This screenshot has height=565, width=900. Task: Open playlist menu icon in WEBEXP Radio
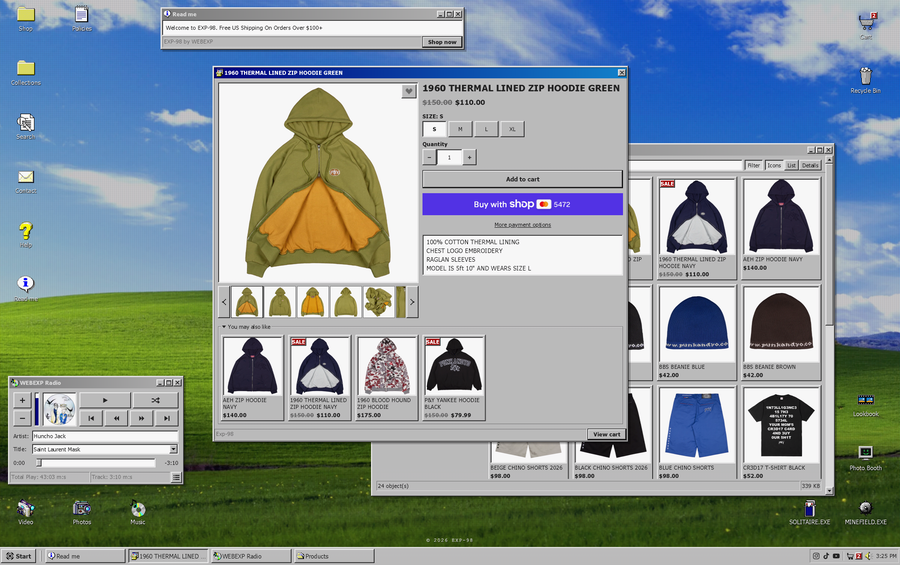(176, 477)
